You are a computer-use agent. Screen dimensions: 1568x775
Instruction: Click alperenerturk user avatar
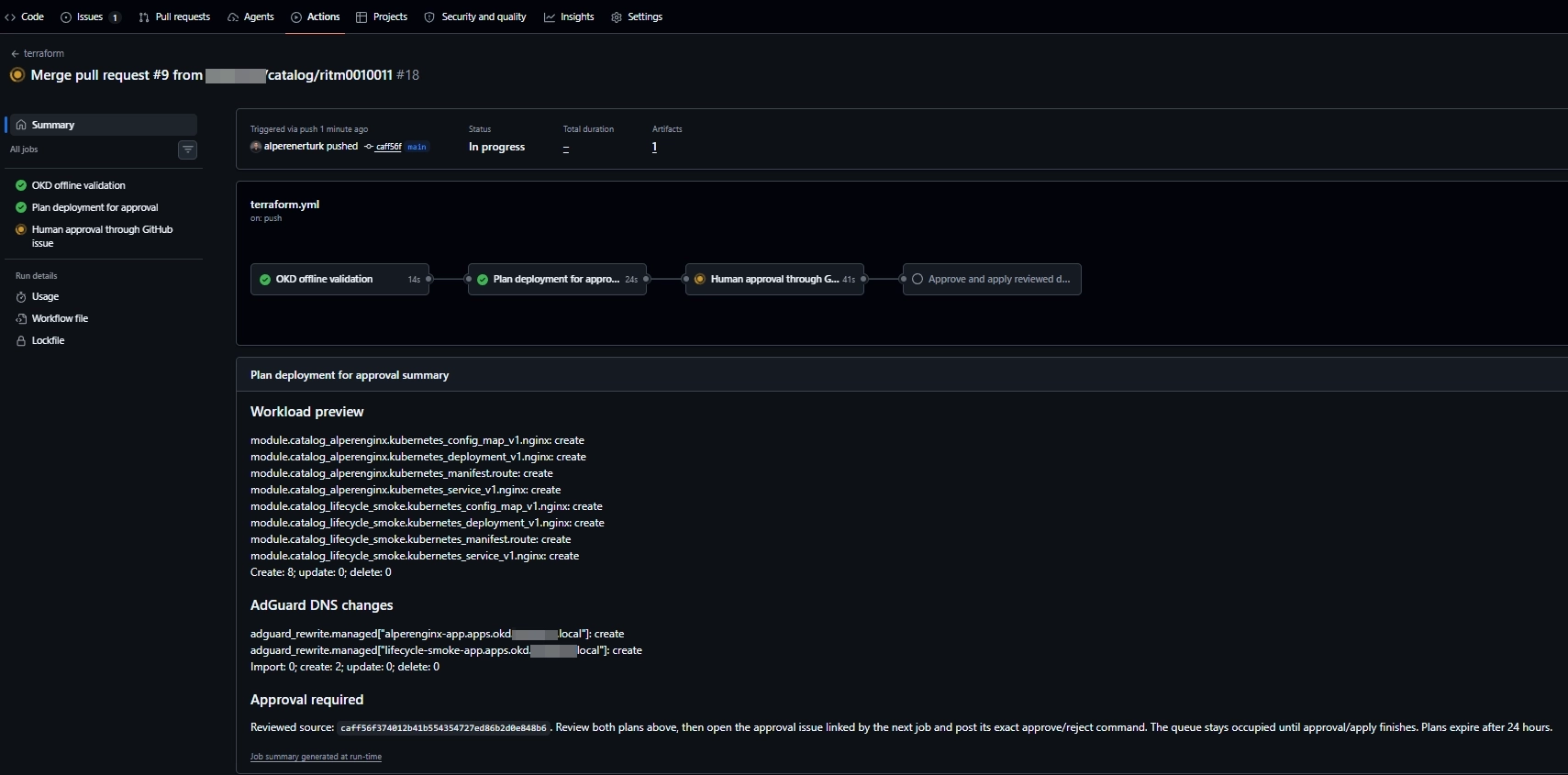256,146
